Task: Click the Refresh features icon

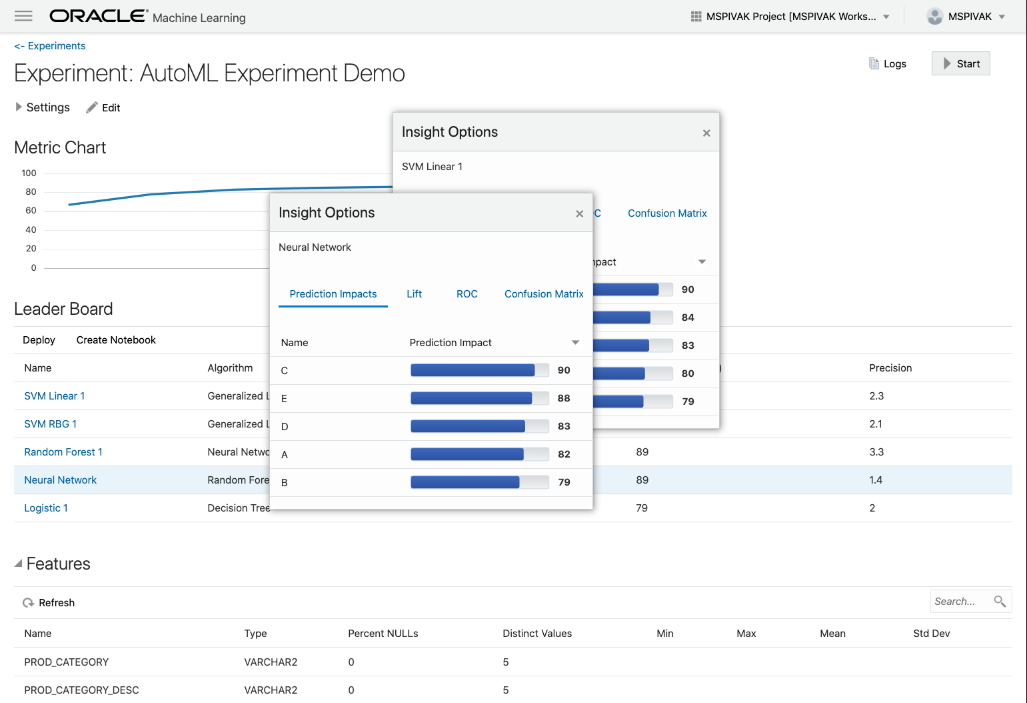Action: pyautogui.click(x=29, y=603)
